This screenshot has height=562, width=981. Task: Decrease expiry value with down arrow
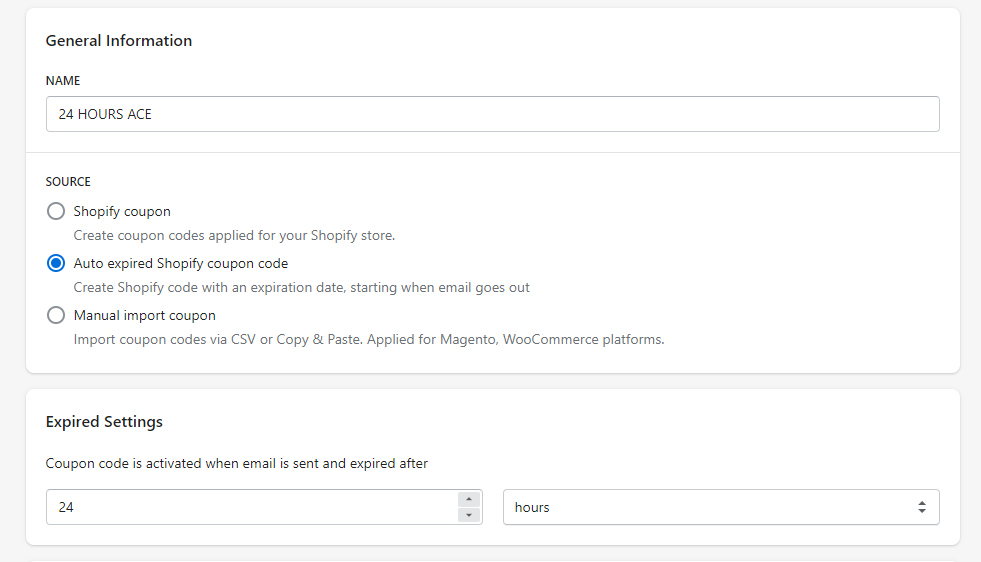click(469, 514)
